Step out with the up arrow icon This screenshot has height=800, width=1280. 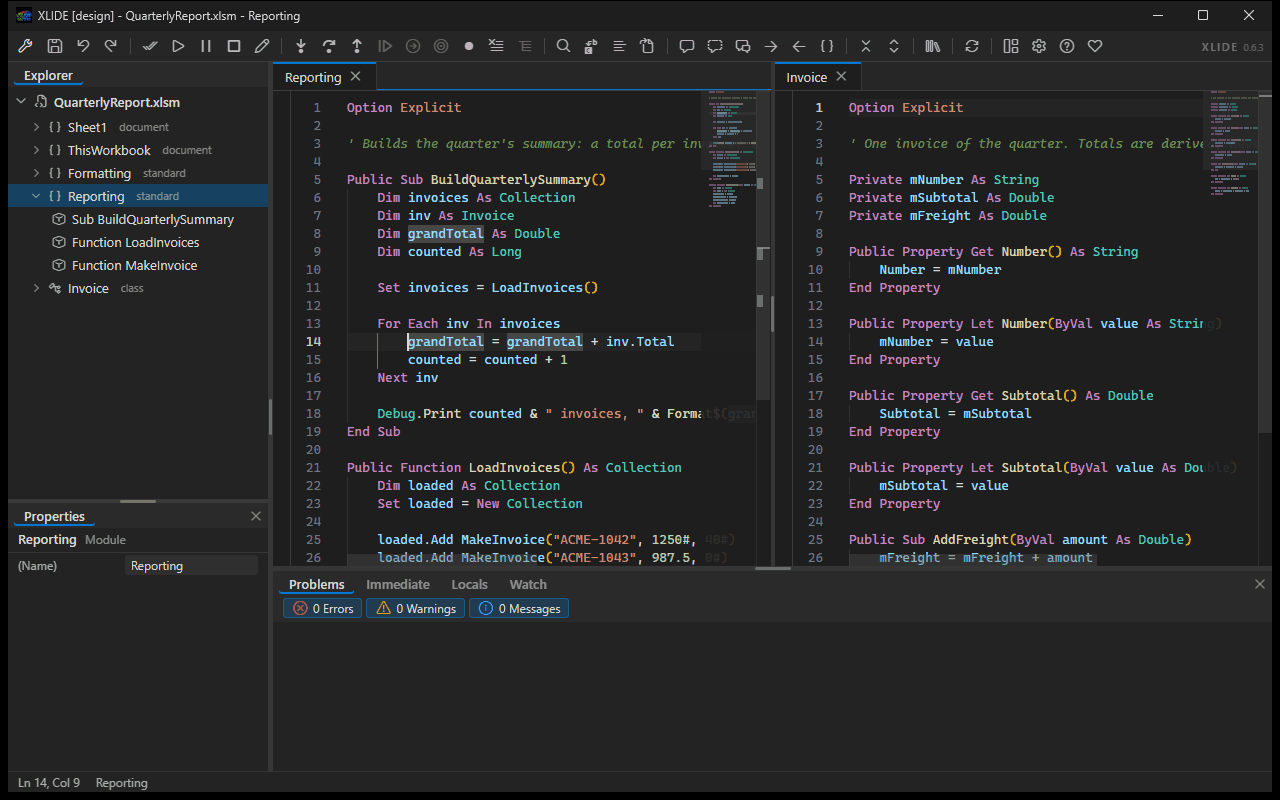(357, 46)
